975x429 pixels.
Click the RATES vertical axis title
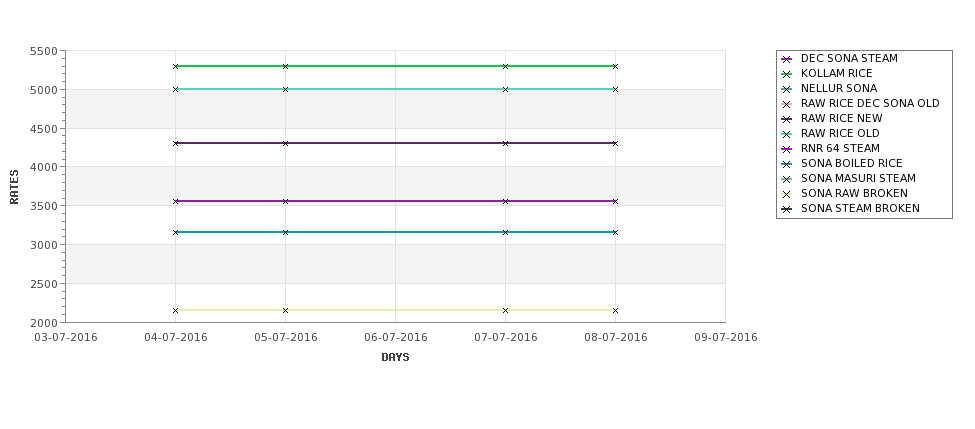tap(14, 187)
